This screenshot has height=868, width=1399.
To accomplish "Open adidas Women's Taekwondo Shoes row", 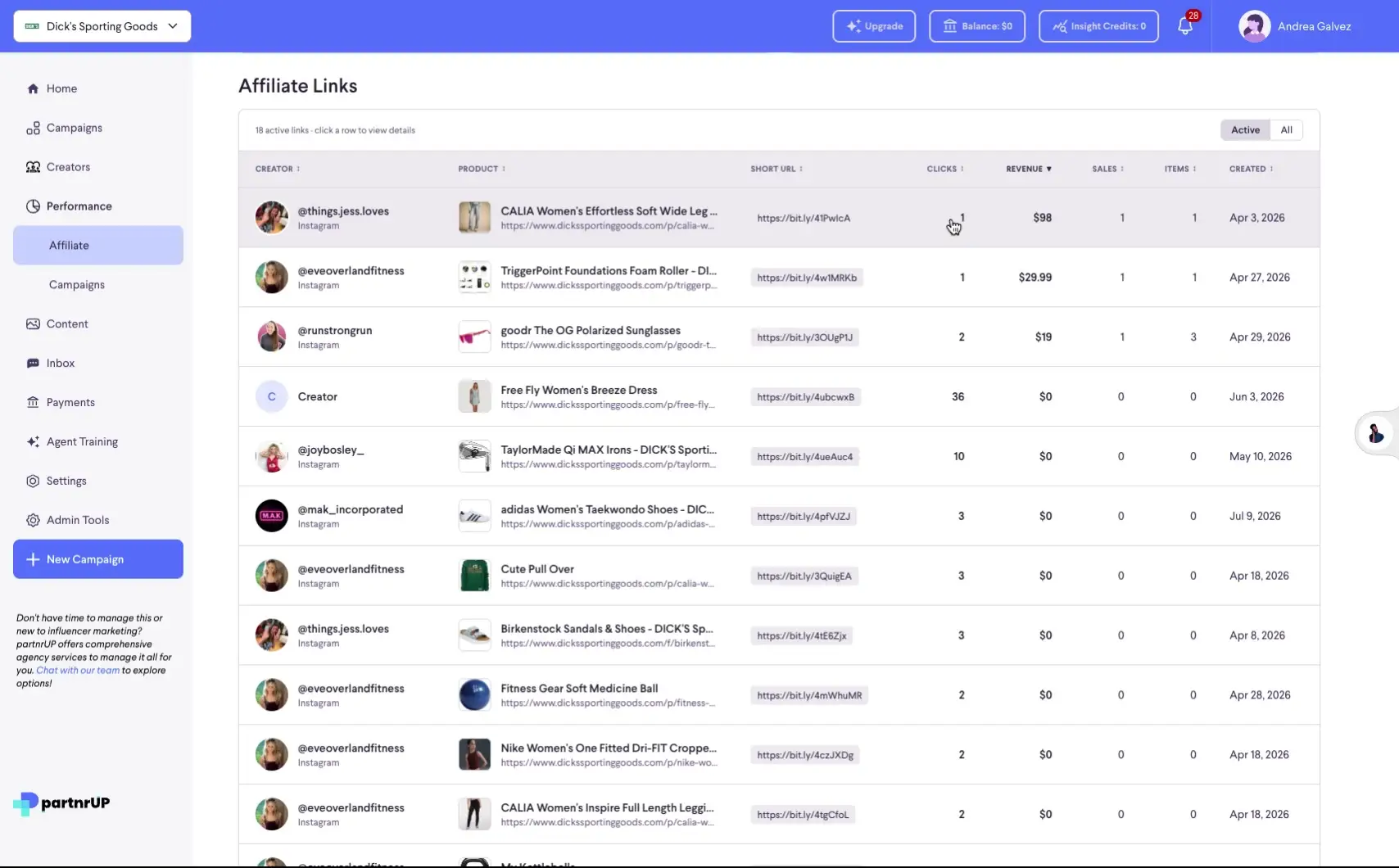I will [779, 516].
